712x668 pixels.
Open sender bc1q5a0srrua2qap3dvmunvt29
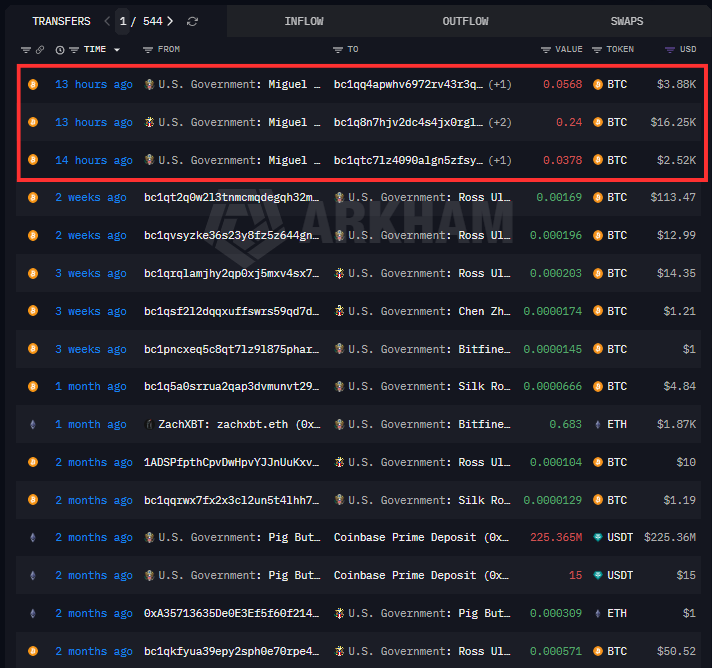232,386
